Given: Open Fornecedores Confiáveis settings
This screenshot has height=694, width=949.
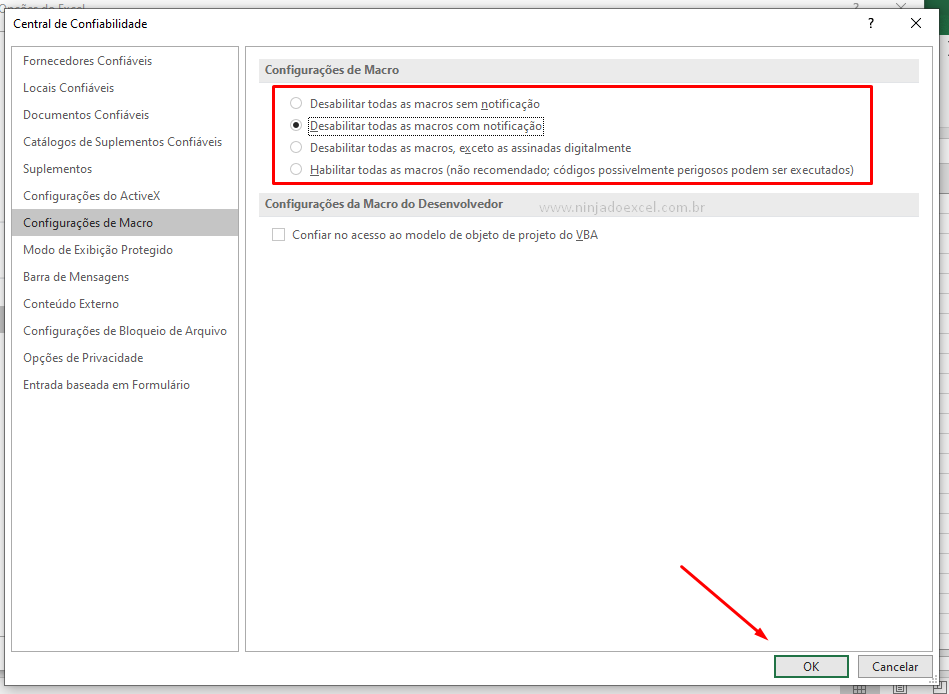Looking at the screenshot, I should coord(87,60).
